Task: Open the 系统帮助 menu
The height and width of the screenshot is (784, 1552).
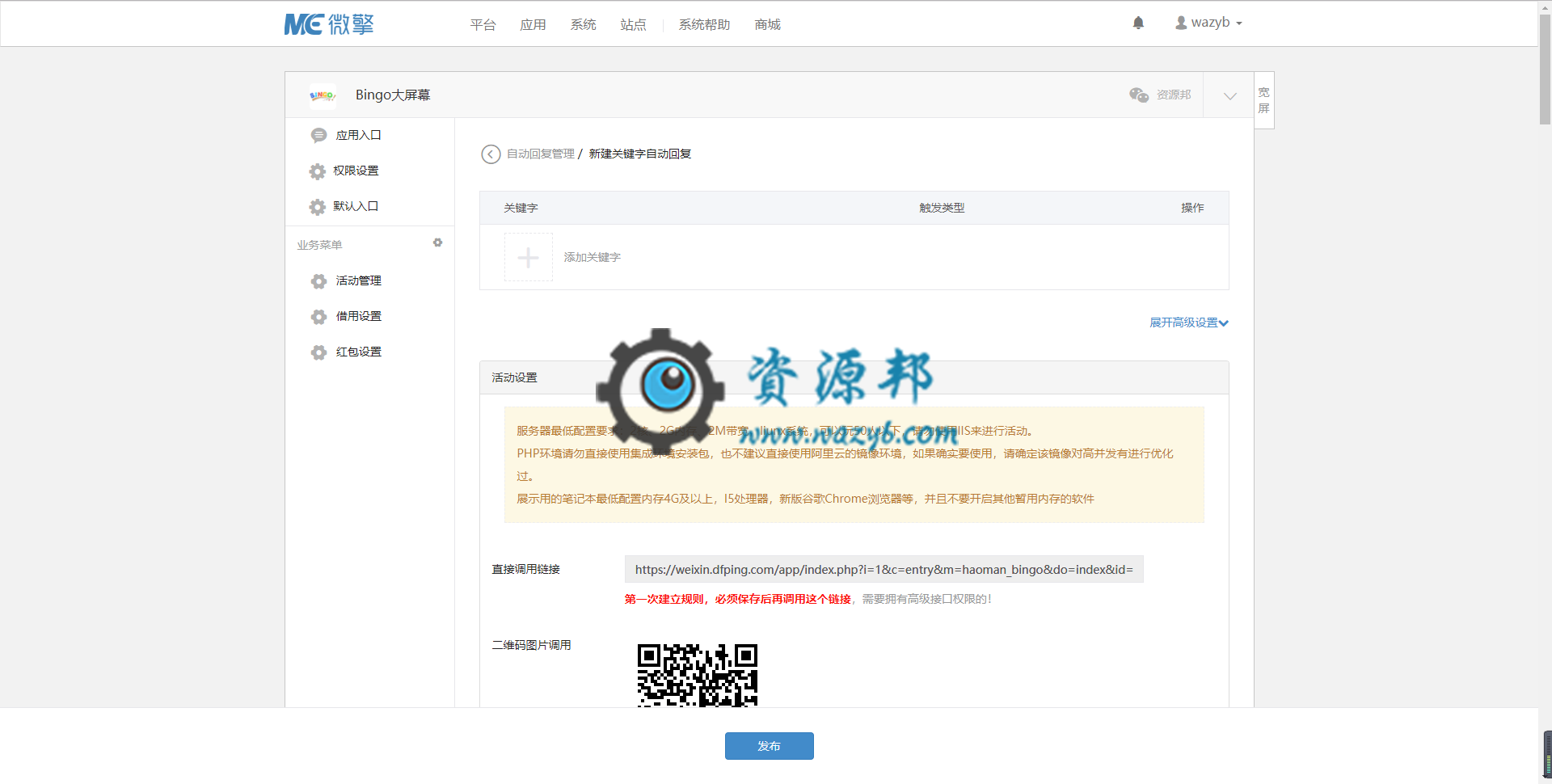Action: tap(704, 25)
